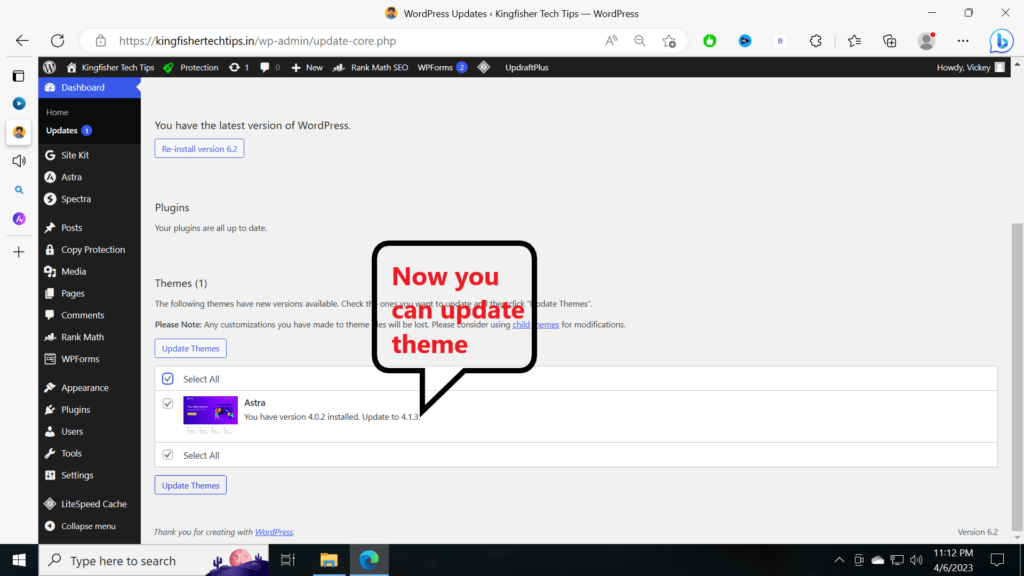Open the updates counter in the admin bar

238,67
